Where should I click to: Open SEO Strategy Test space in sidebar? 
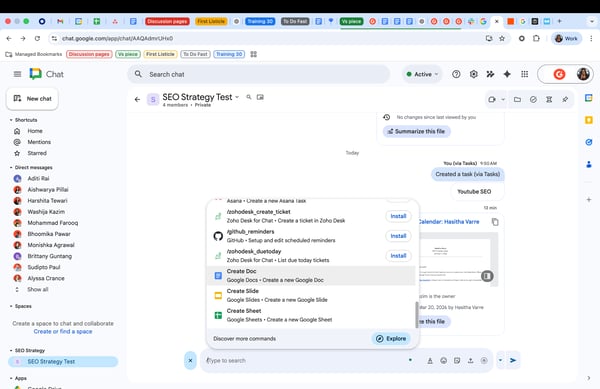63,361
